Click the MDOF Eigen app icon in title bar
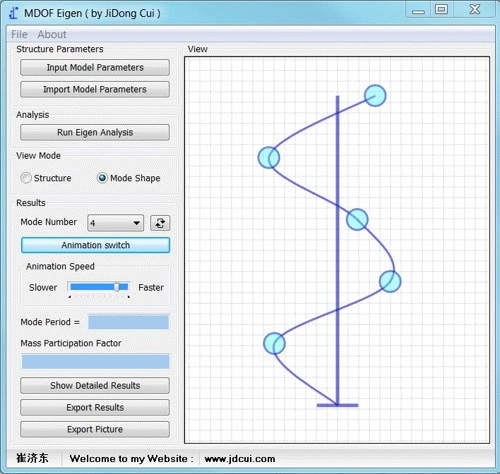500x474 pixels. pos(14,13)
